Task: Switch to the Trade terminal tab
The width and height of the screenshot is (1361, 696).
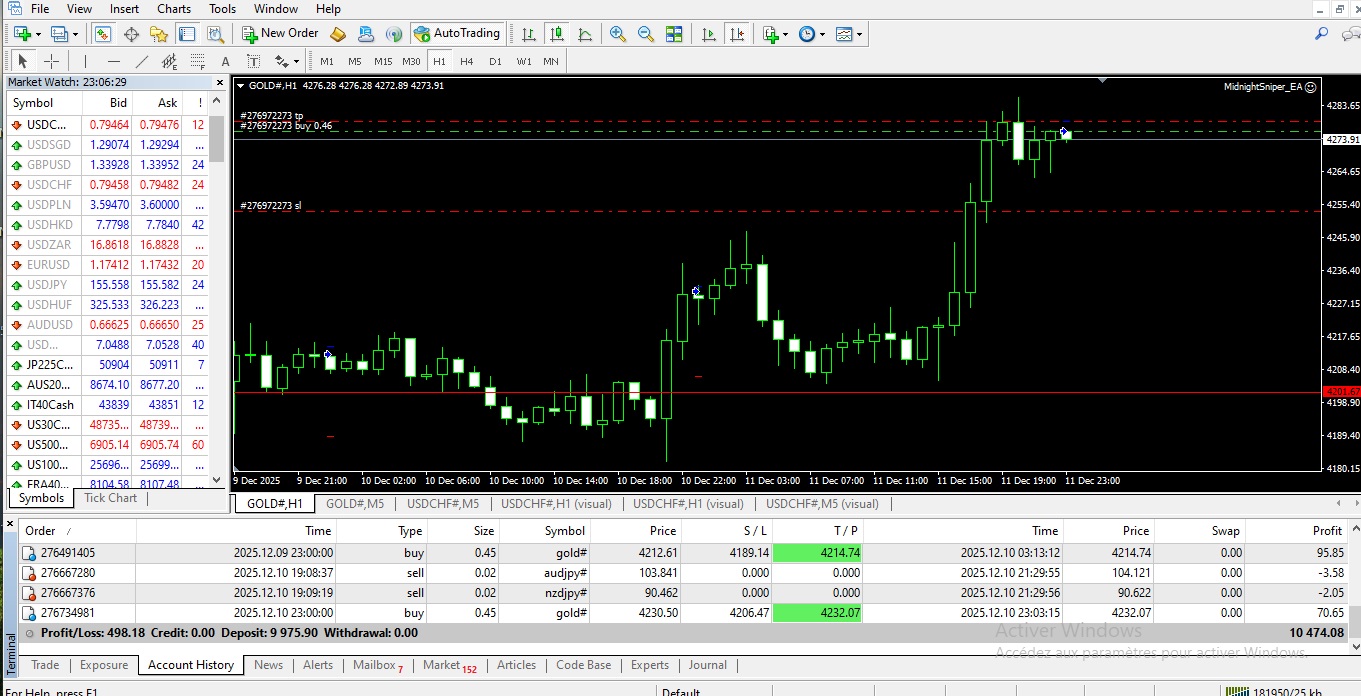Action: point(45,665)
